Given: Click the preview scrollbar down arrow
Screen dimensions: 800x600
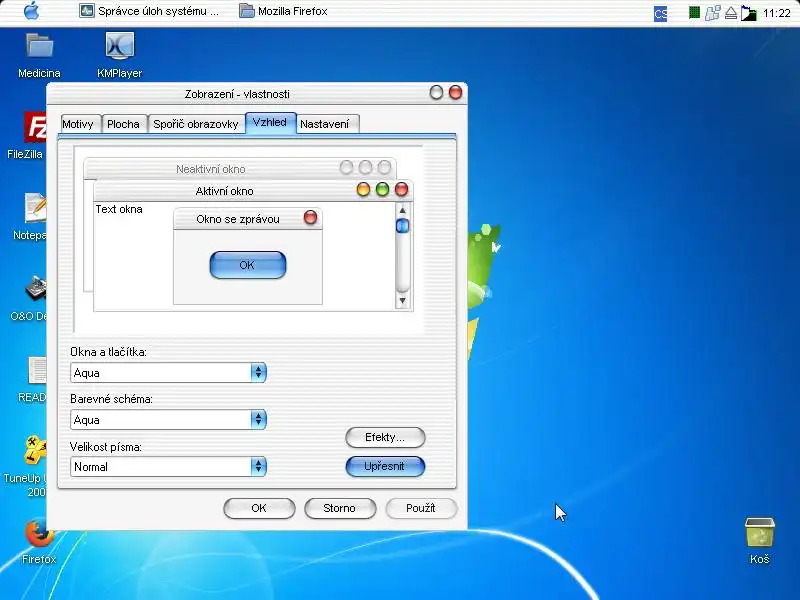Looking at the screenshot, I should [x=403, y=301].
